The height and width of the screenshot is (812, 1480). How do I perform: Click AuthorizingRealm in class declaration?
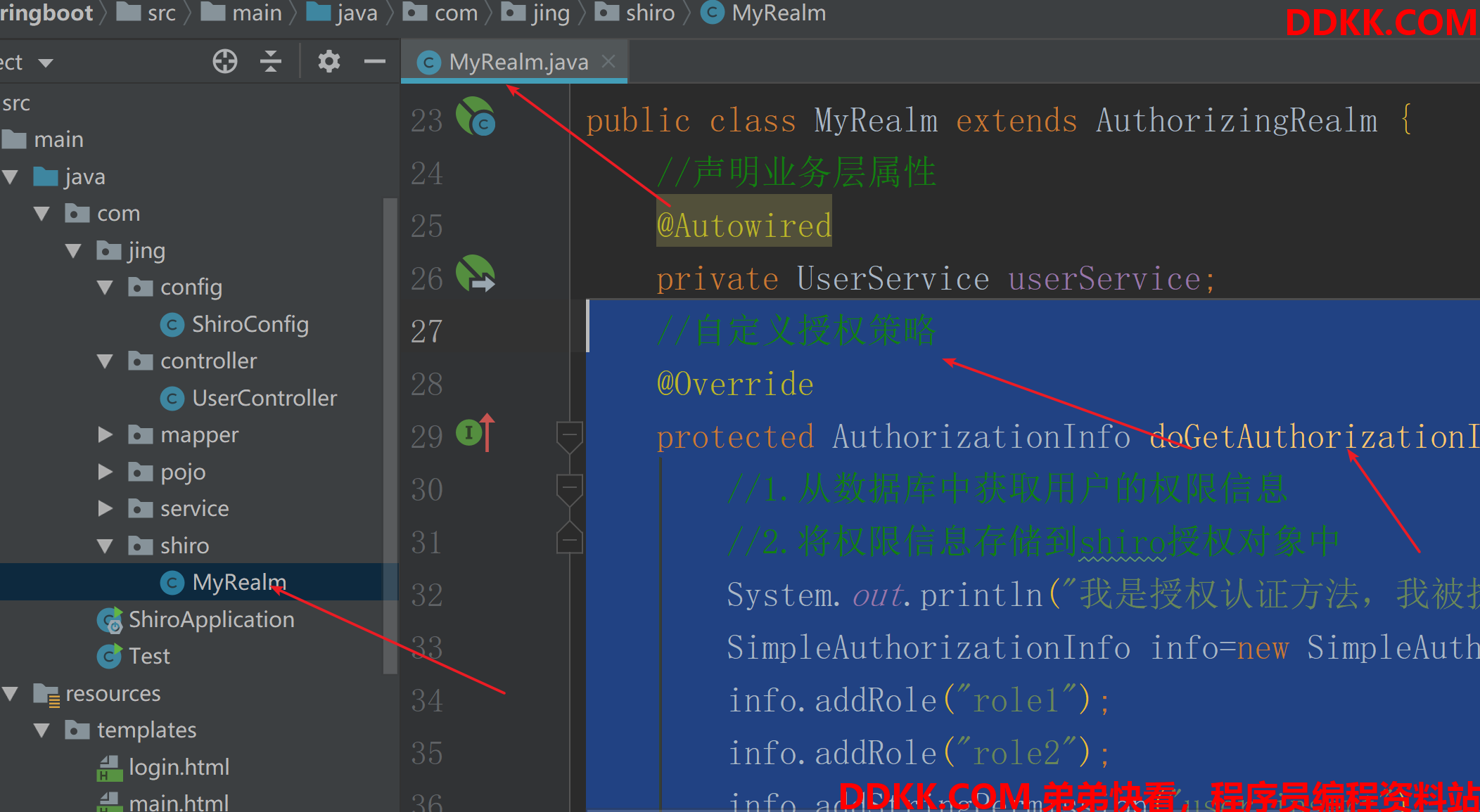point(1237,120)
